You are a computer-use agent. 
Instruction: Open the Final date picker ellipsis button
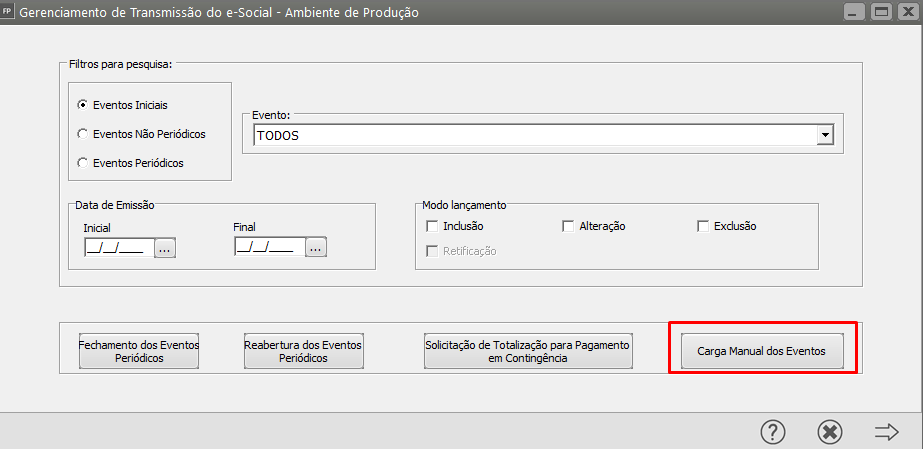coord(316,247)
